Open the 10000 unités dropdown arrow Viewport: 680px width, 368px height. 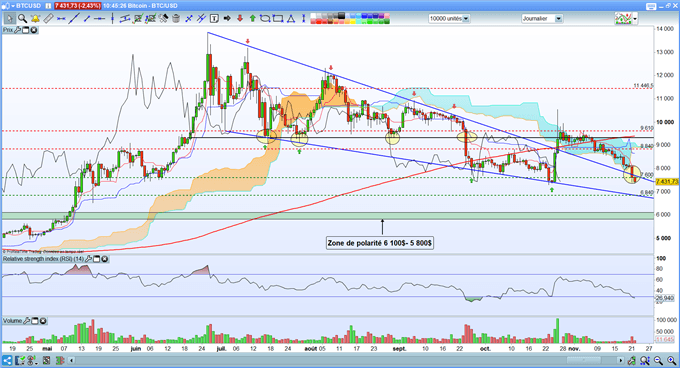pyautogui.click(x=466, y=19)
